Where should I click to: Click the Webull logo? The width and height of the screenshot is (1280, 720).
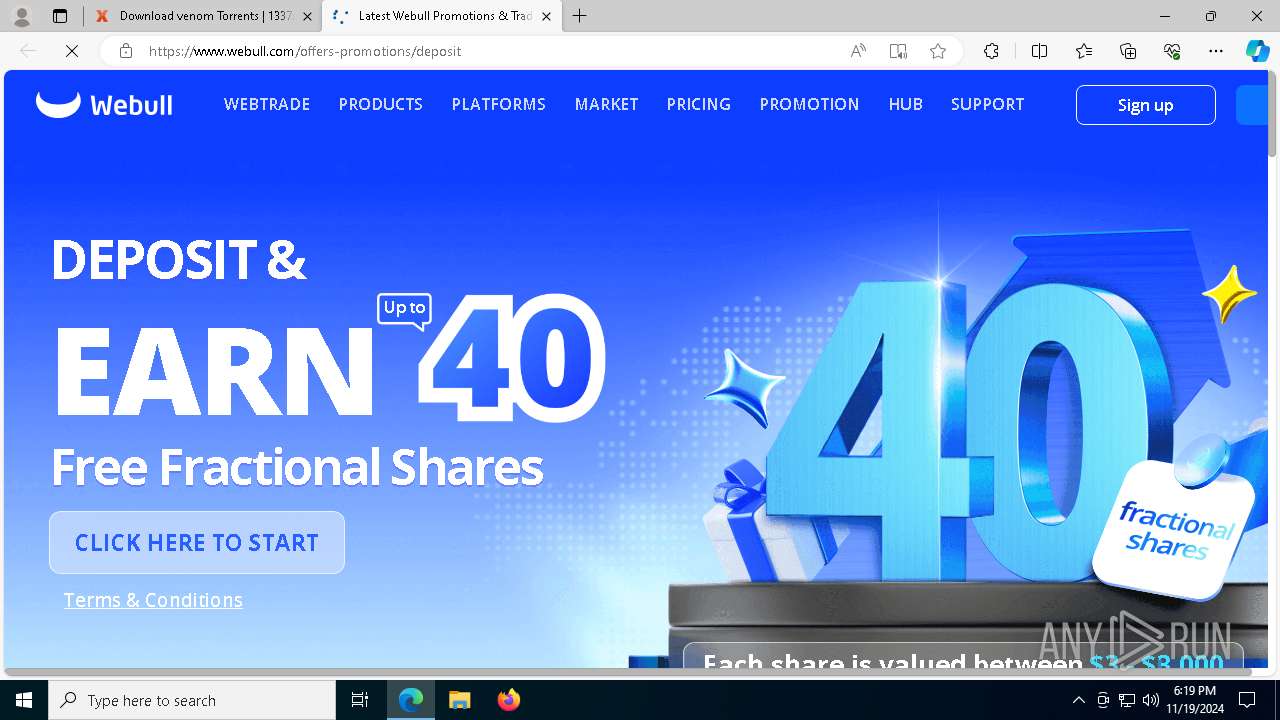[x=104, y=104]
